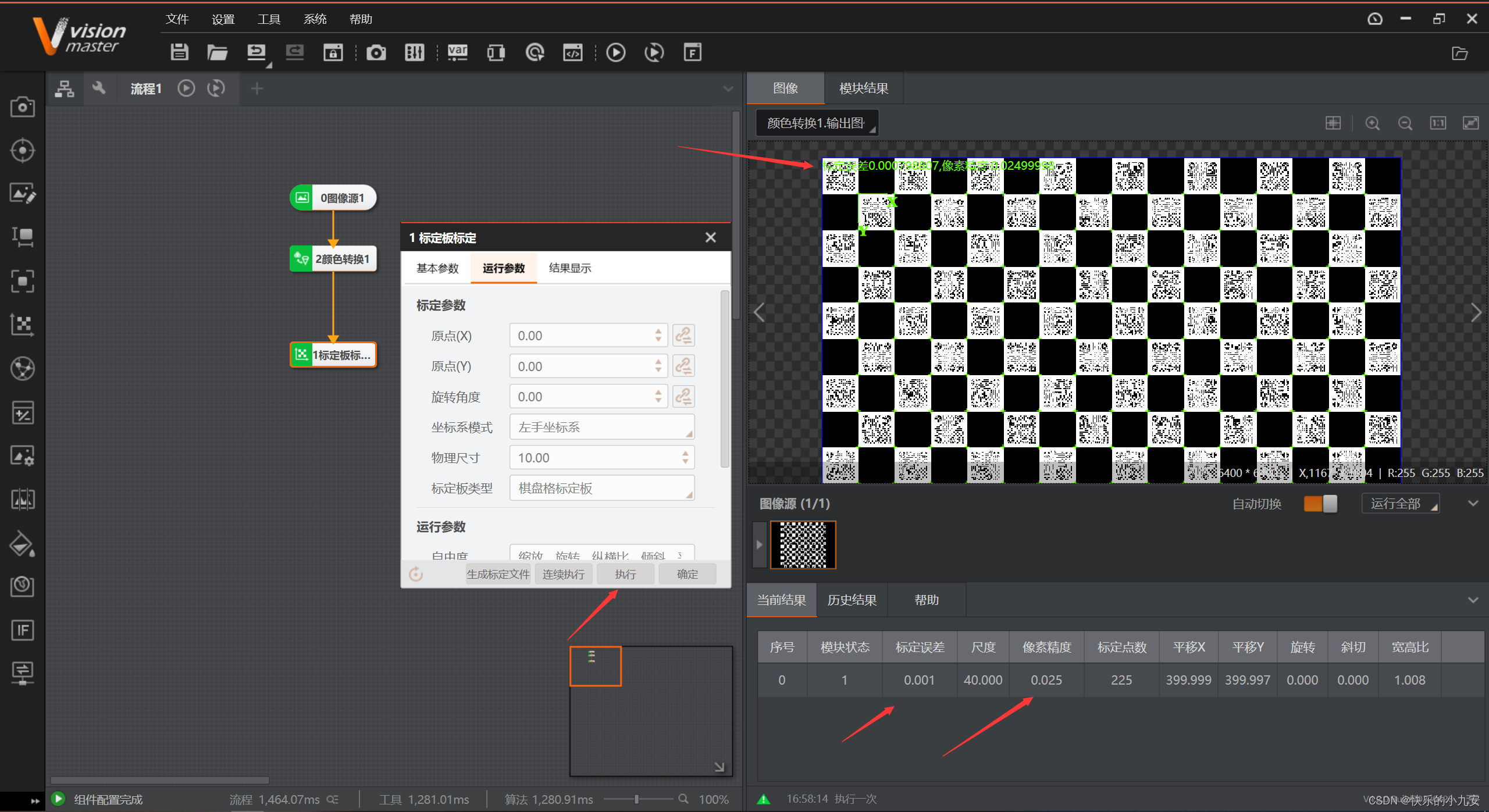Image resolution: width=1489 pixels, height=812 pixels.
Task: Open the 设置 menu
Action: point(223,19)
